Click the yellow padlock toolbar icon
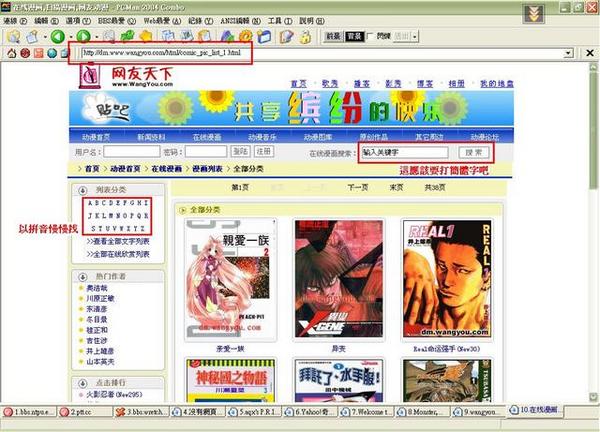The height and width of the screenshot is (432, 600). 305,36
